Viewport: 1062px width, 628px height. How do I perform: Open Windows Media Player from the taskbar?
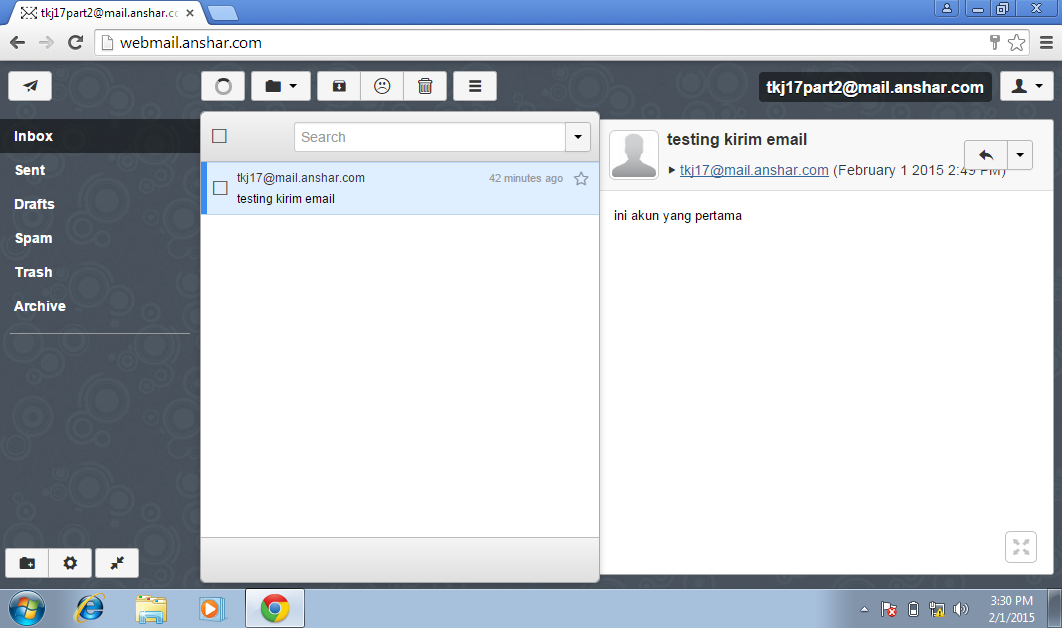tap(212, 609)
